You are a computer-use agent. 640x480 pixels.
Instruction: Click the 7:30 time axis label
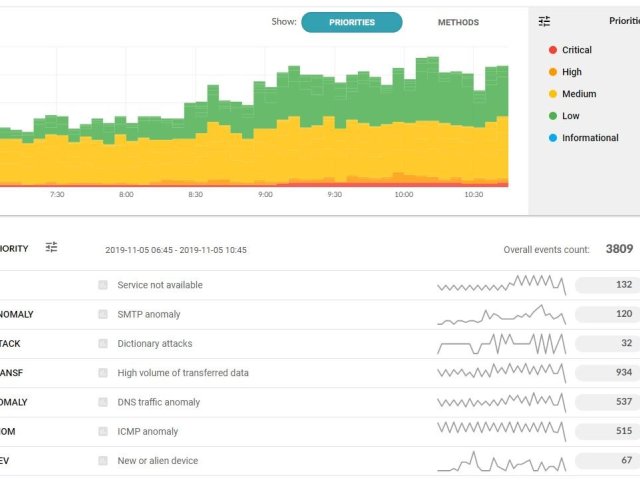click(x=57, y=195)
